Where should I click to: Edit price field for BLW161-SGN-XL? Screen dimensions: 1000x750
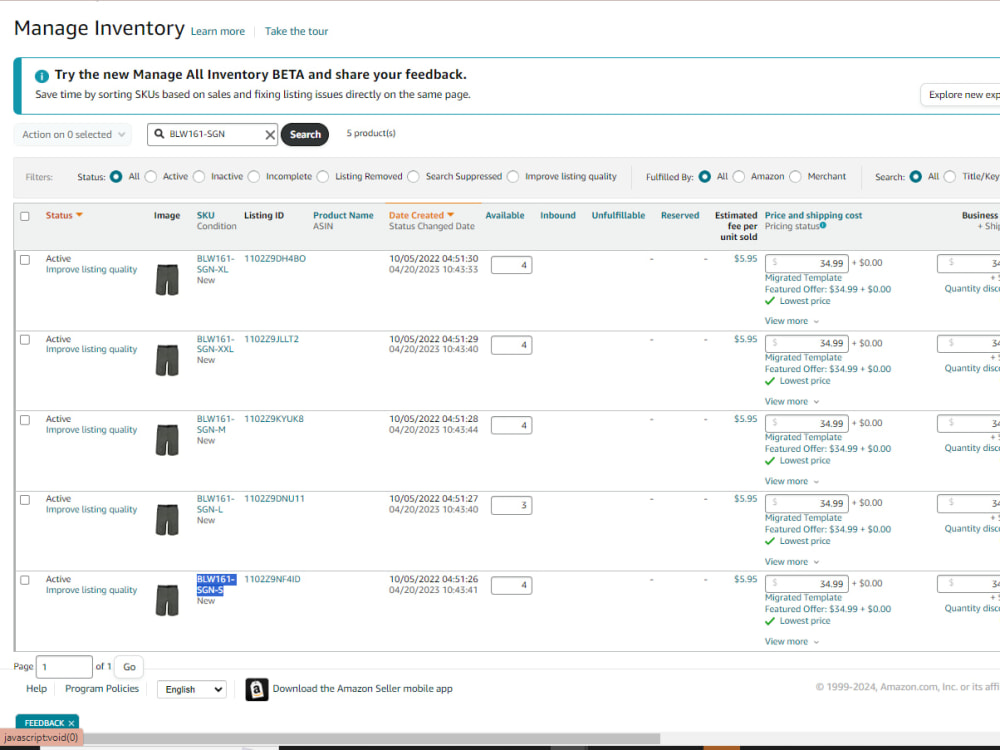(807, 263)
